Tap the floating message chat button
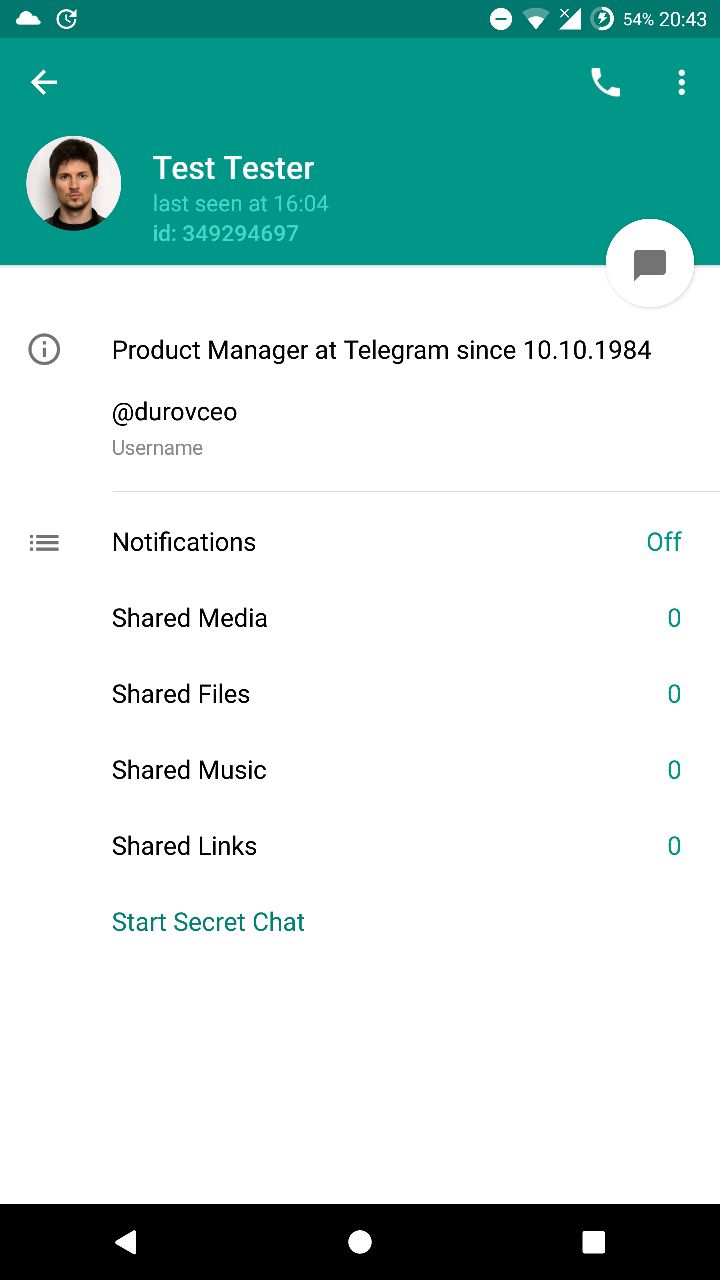Image resolution: width=720 pixels, height=1280 pixels. tap(650, 264)
